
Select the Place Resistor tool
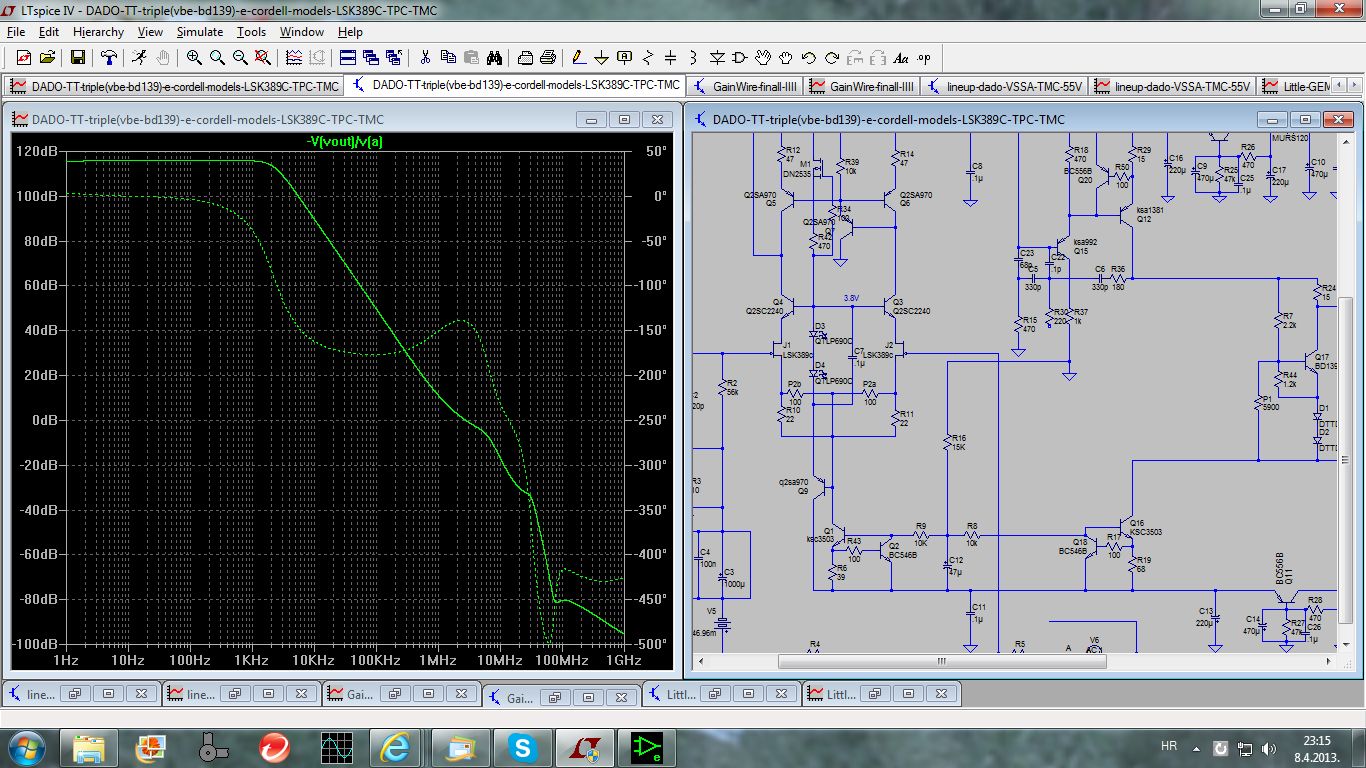point(648,58)
